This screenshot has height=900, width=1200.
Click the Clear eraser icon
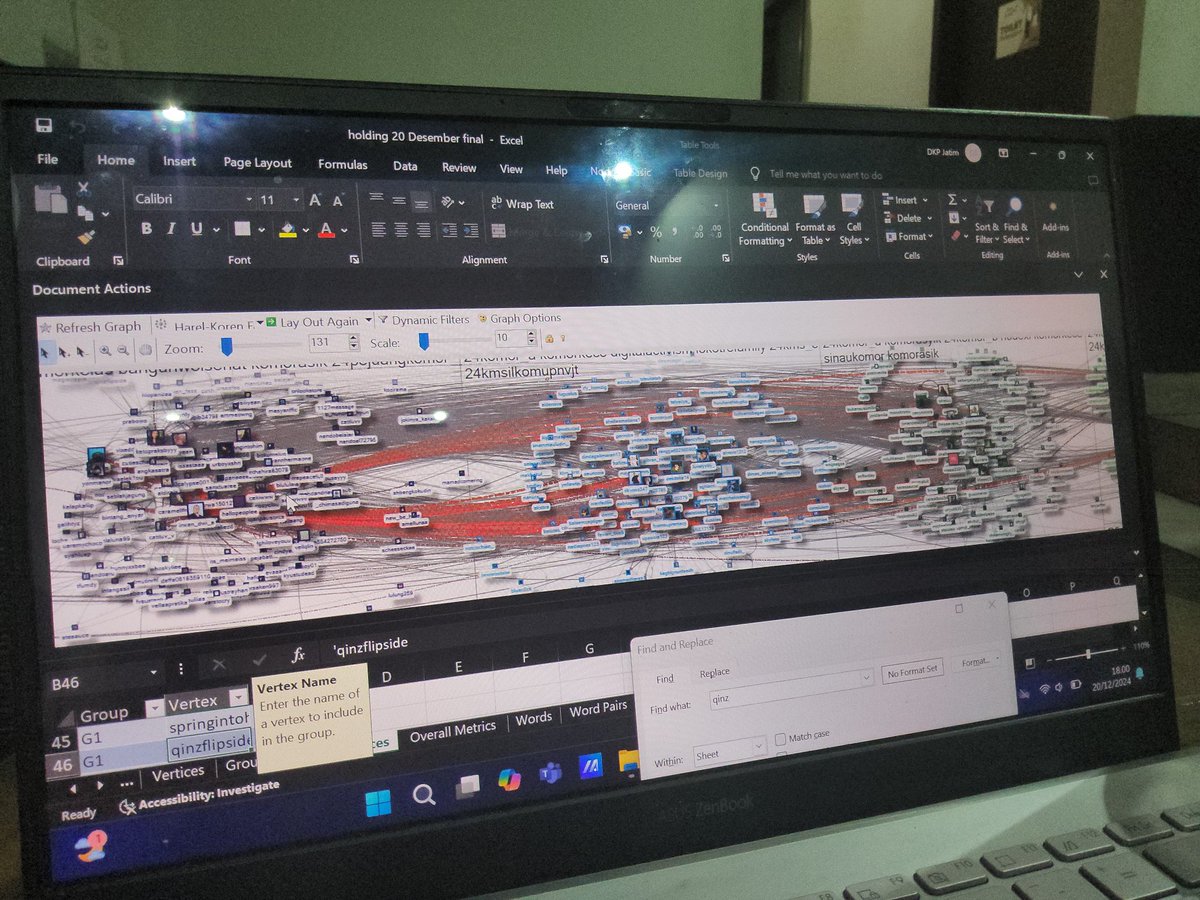tap(954, 236)
